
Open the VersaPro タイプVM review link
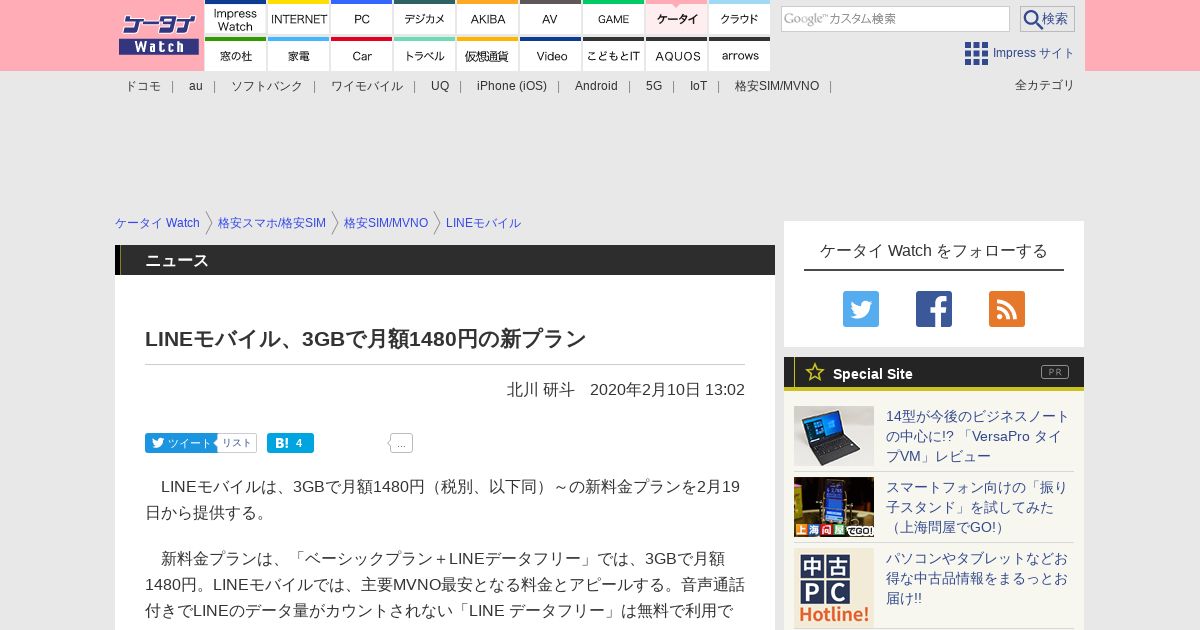coord(978,436)
